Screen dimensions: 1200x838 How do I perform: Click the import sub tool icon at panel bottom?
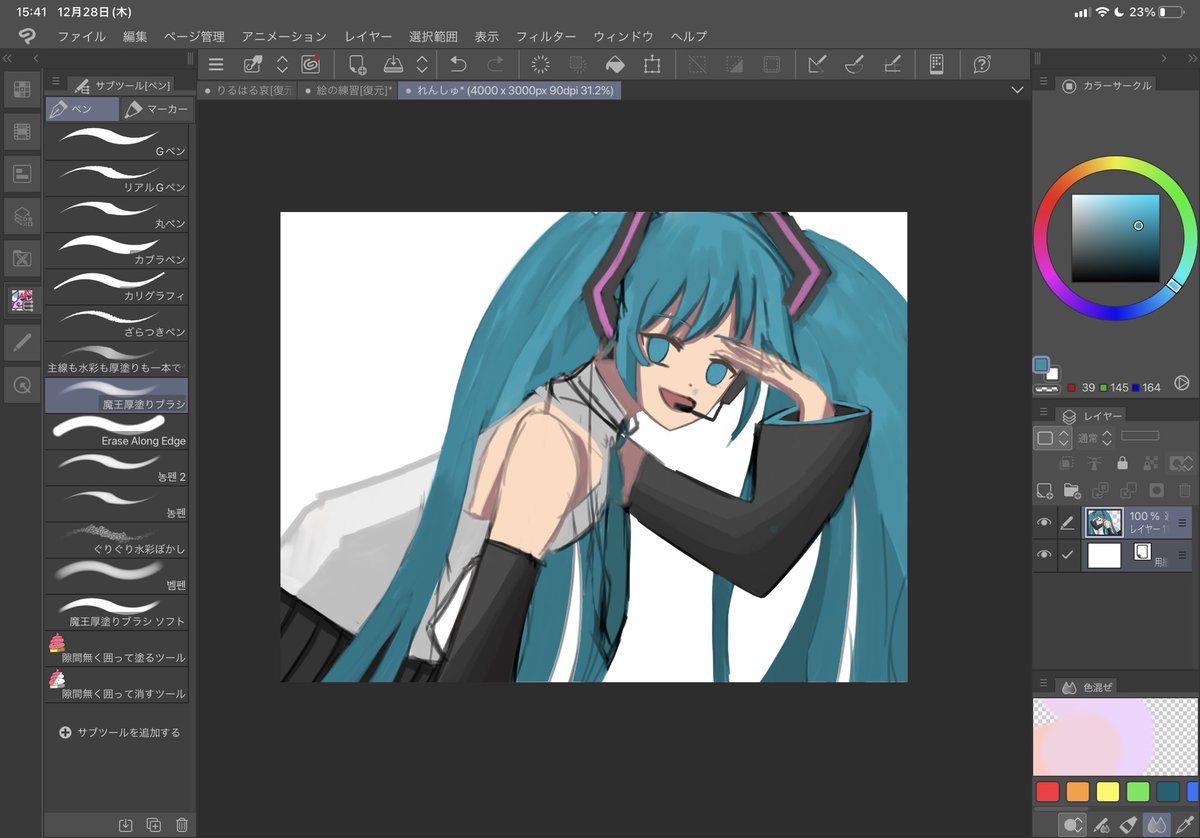(125, 825)
